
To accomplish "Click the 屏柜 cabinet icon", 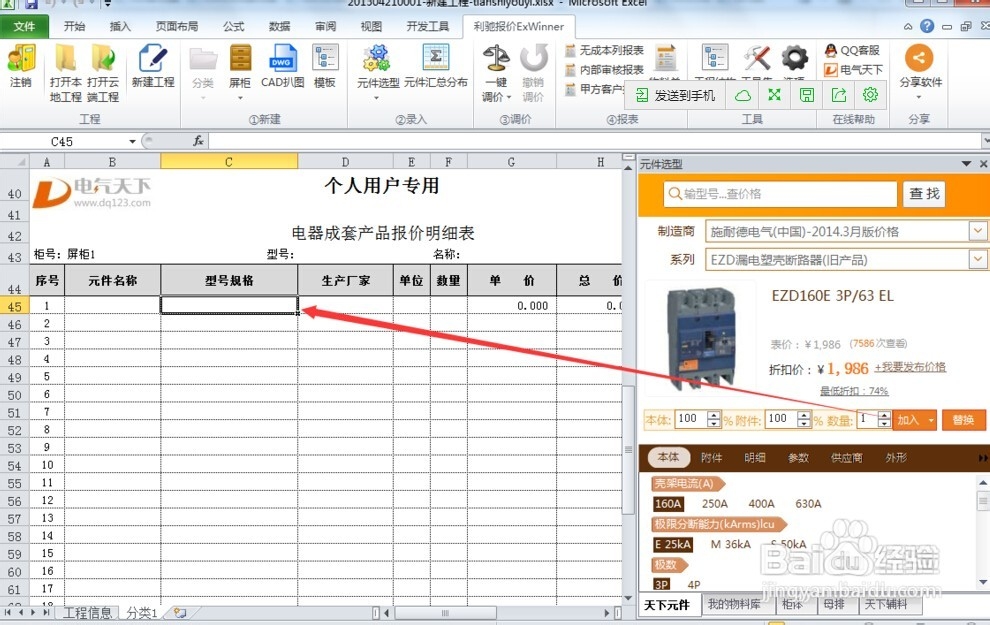I will [x=240, y=59].
